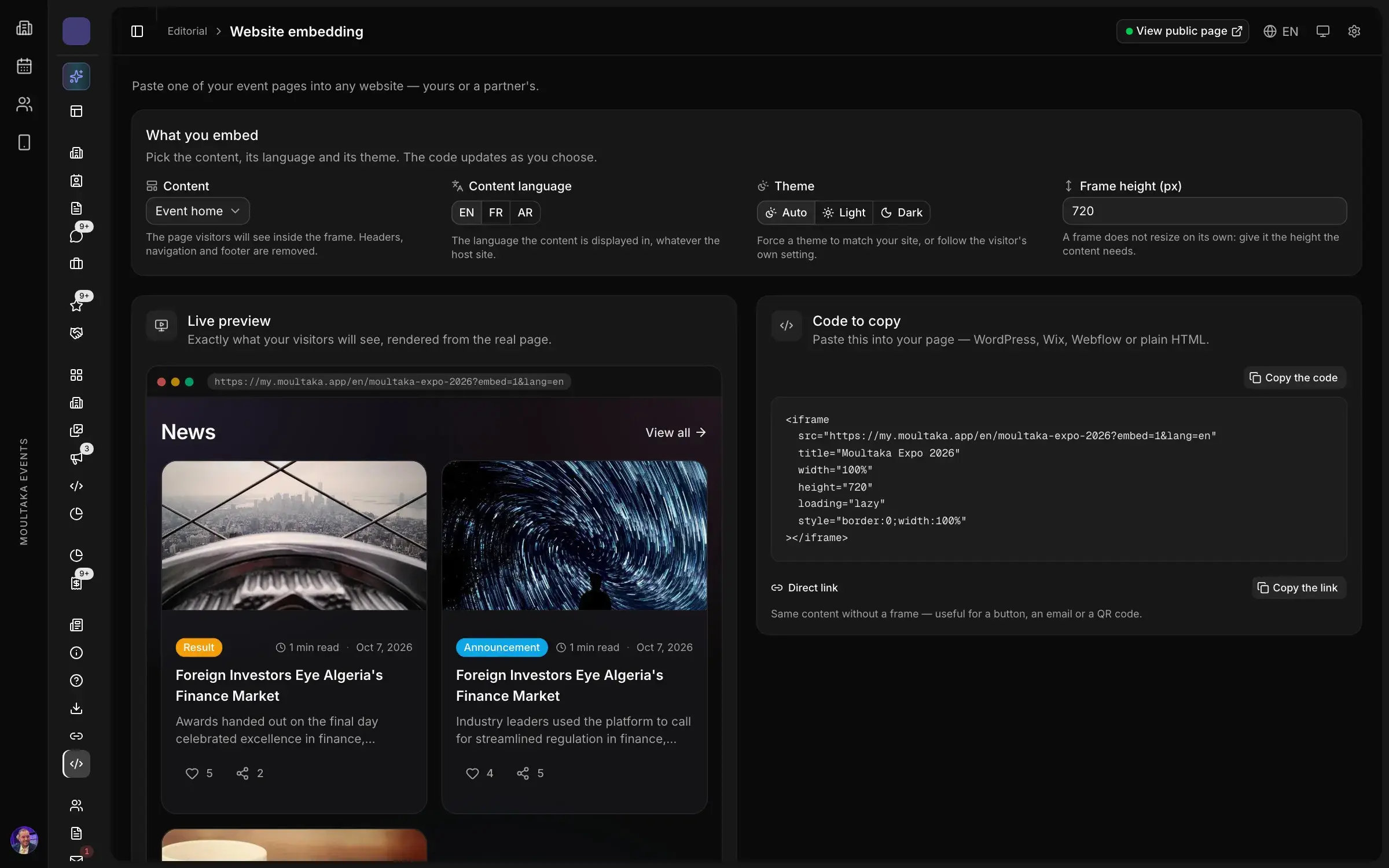Image resolution: width=1389 pixels, height=868 pixels.
Task: Open the four-square grid icon in the sidebar
Action: pos(76,375)
